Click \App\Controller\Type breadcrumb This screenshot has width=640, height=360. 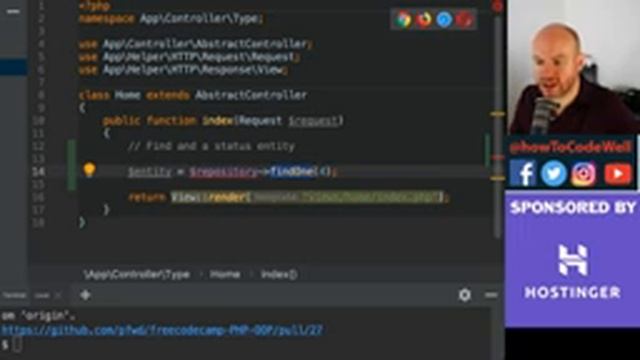click(137, 274)
